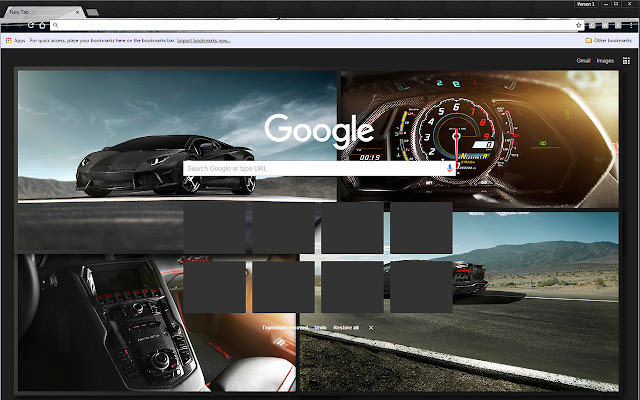This screenshot has height=400, width=640.
Task: Focus the Search Google or type URL box
Action: (x=319, y=168)
